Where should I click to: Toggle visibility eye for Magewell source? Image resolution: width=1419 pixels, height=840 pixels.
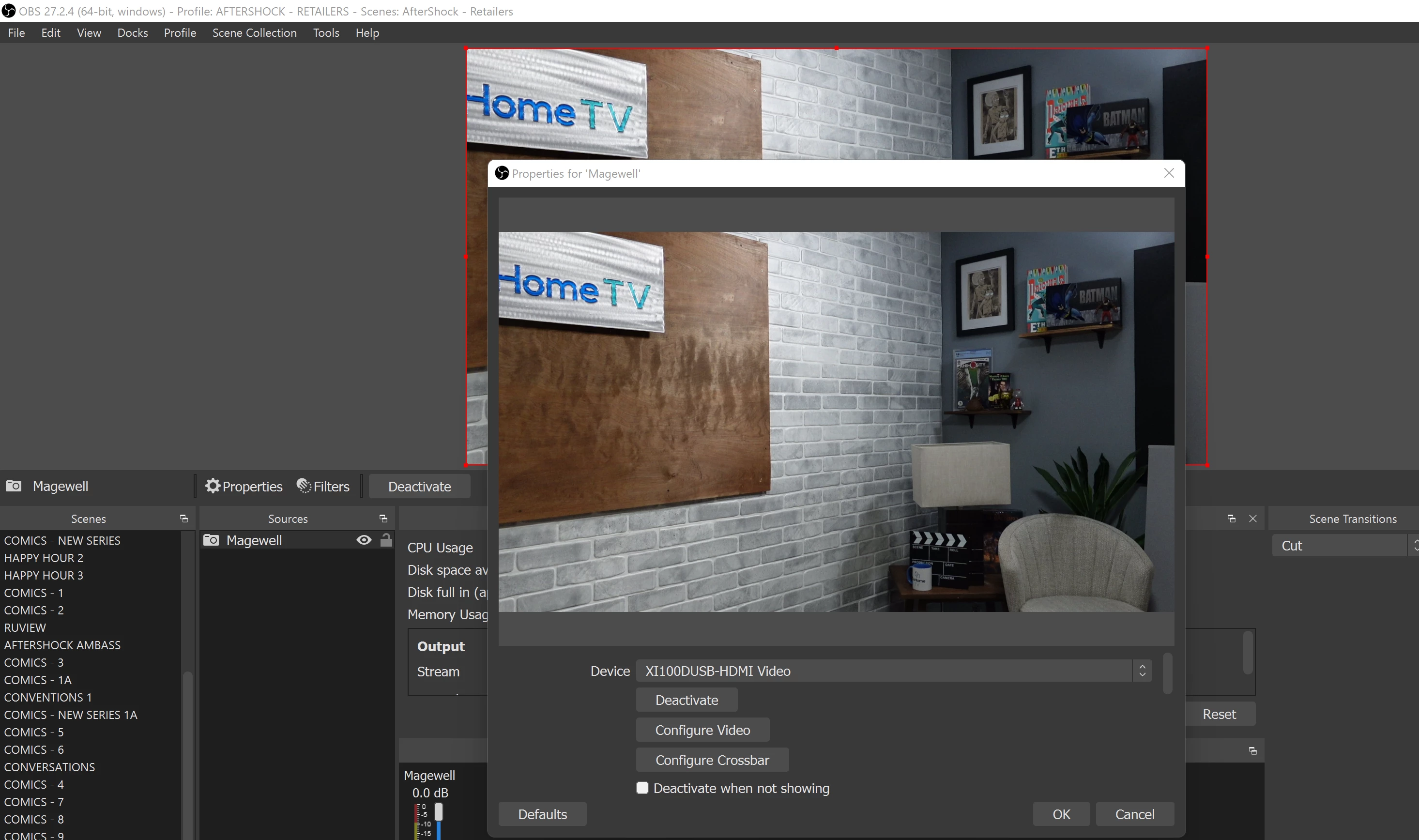[364, 540]
